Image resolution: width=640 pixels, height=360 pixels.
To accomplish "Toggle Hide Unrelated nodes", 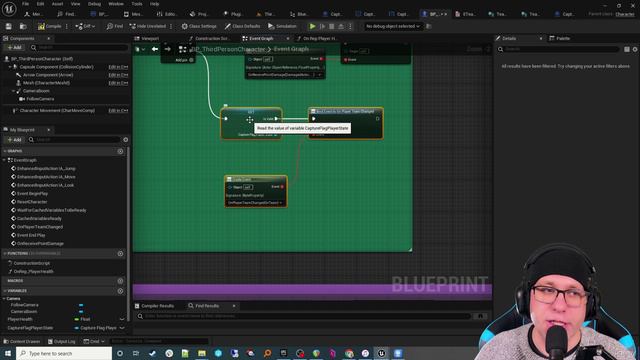I will [148, 26].
